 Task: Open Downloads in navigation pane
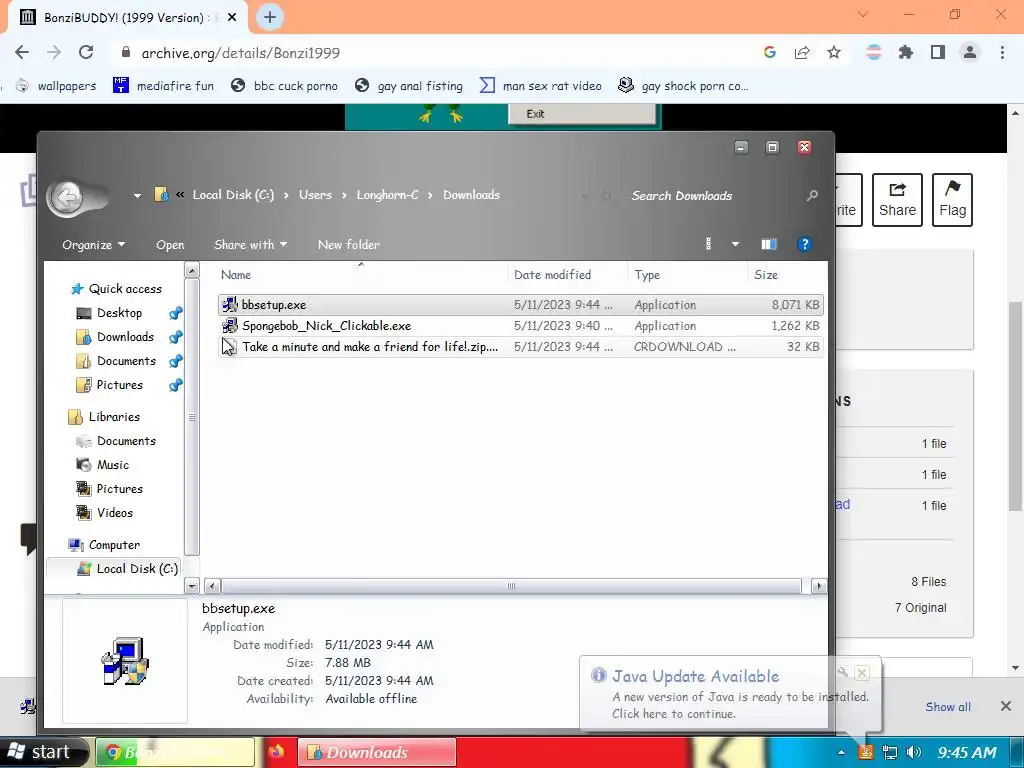[116, 337]
